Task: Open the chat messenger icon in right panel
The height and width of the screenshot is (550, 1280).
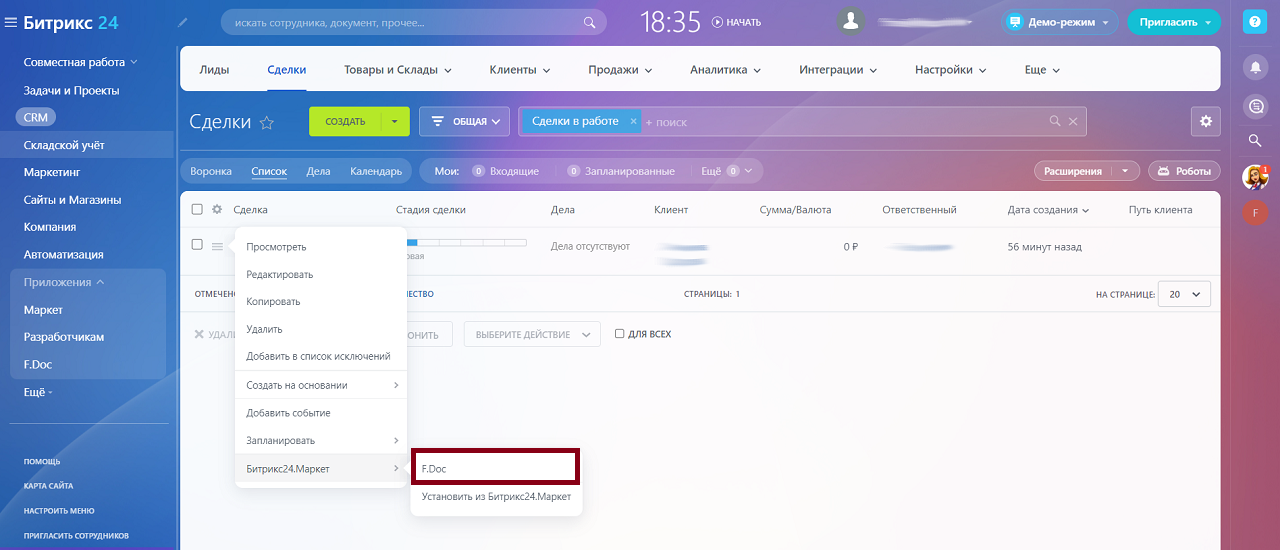Action: (x=1254, y=105)
